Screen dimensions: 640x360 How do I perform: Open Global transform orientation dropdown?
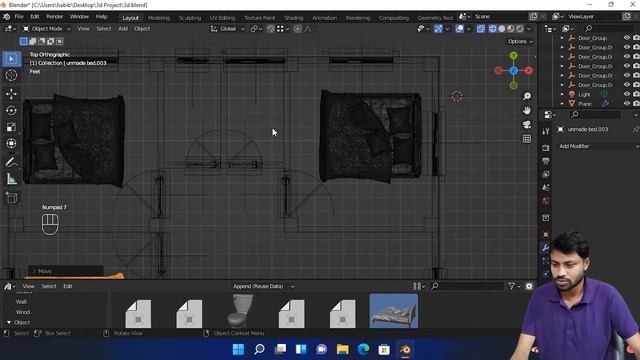(228, 29)
